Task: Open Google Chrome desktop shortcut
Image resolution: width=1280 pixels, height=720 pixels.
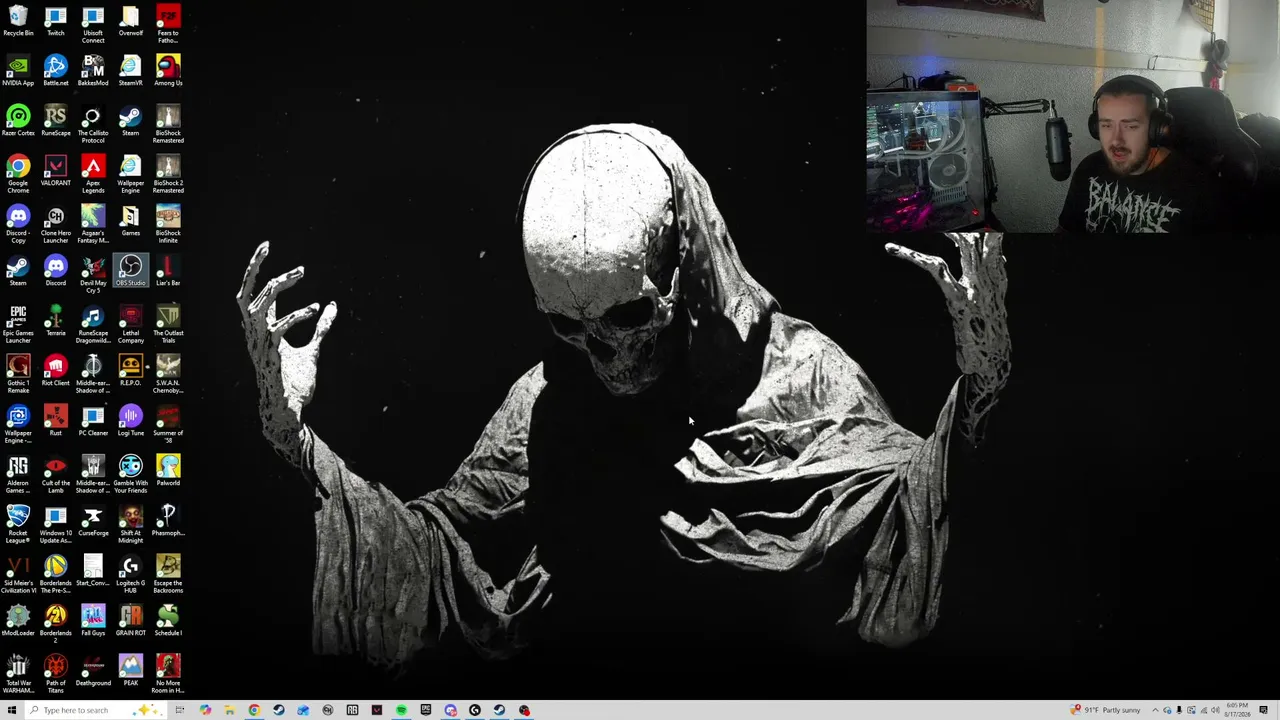Action: click(x=18, y=175)
